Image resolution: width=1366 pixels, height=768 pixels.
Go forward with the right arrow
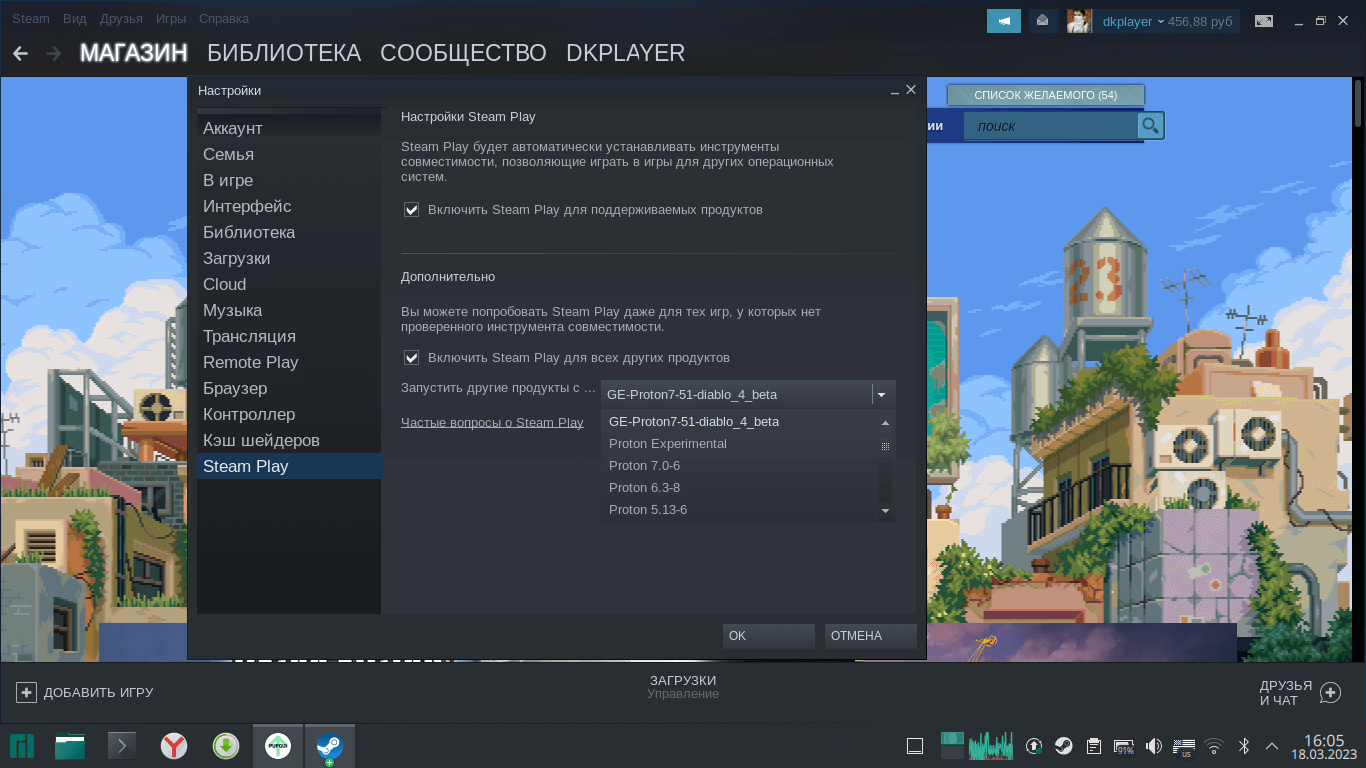pos(53,53)
